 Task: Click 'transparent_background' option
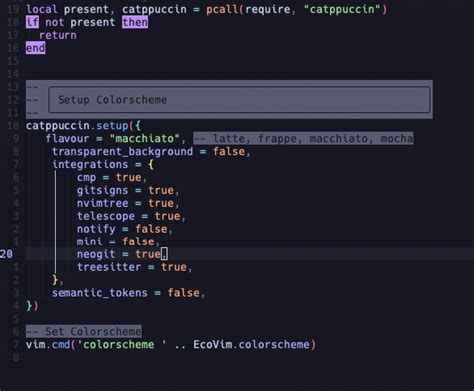[x=122, y=152]
